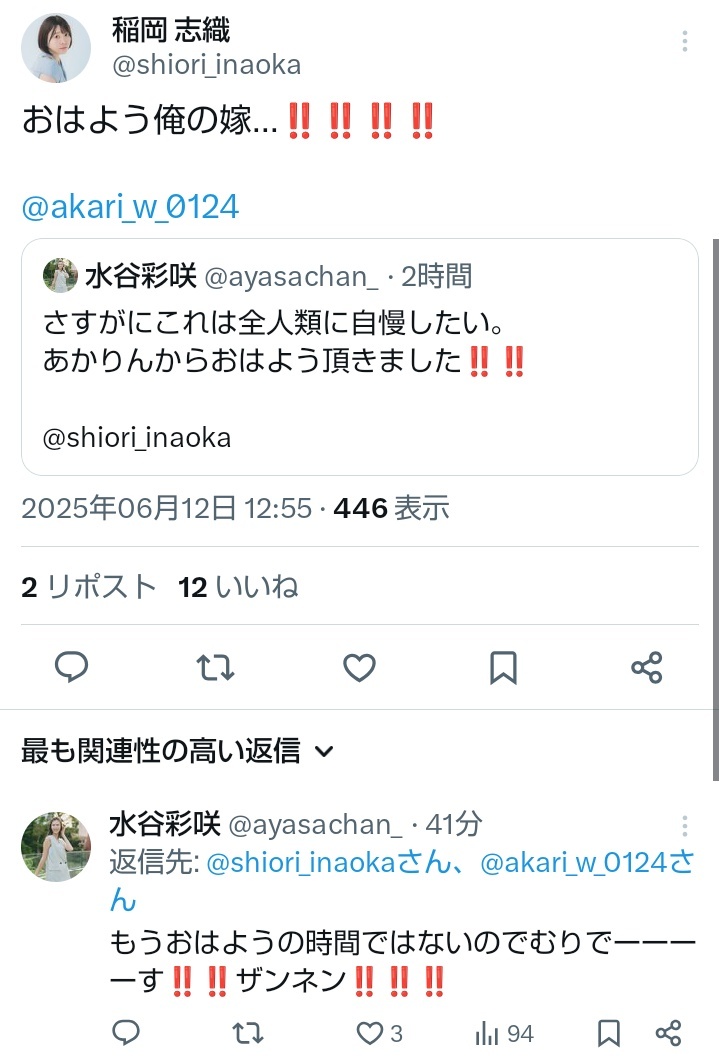Reply to 水谷彩咲's comment
Image resolution: width=719 pixels, height=1063 pixels.
(x=125, y=1032)
